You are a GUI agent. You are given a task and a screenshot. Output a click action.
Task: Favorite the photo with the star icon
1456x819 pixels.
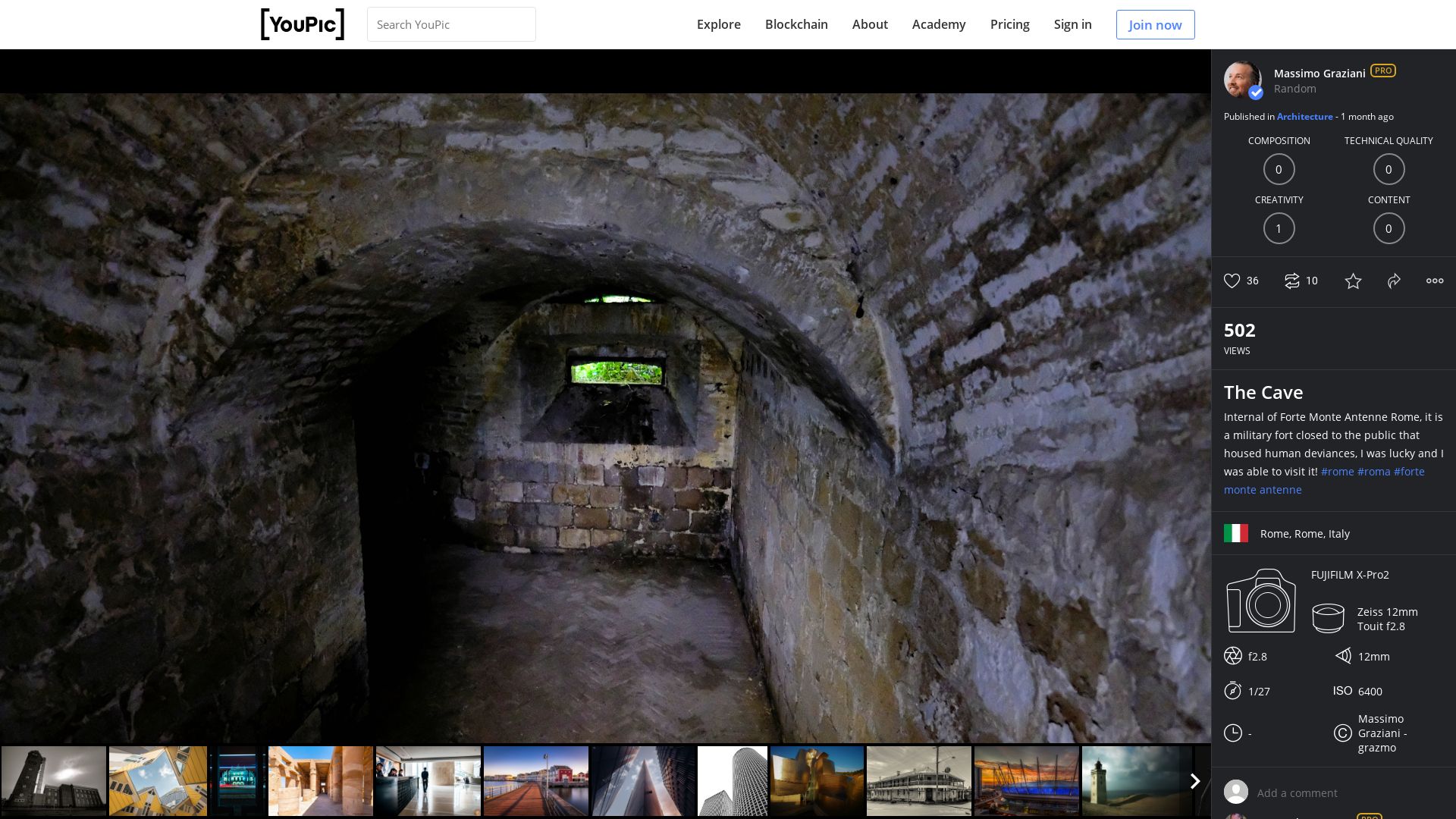coord(1353,281)
